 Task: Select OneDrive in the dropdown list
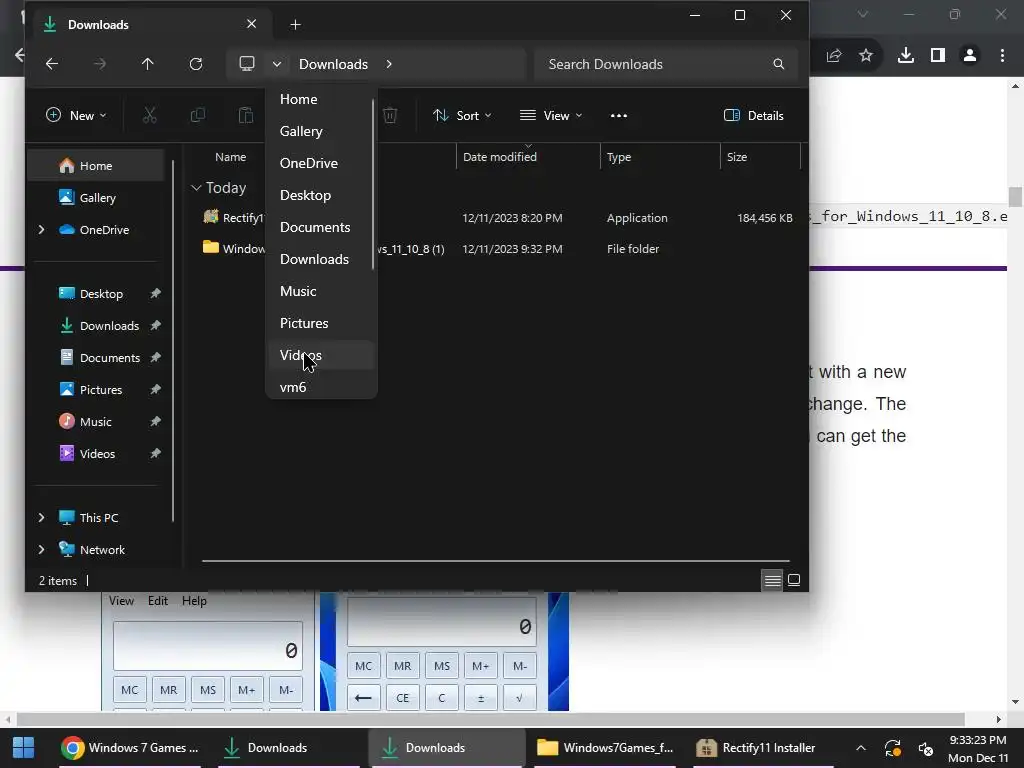click(321, 163)
